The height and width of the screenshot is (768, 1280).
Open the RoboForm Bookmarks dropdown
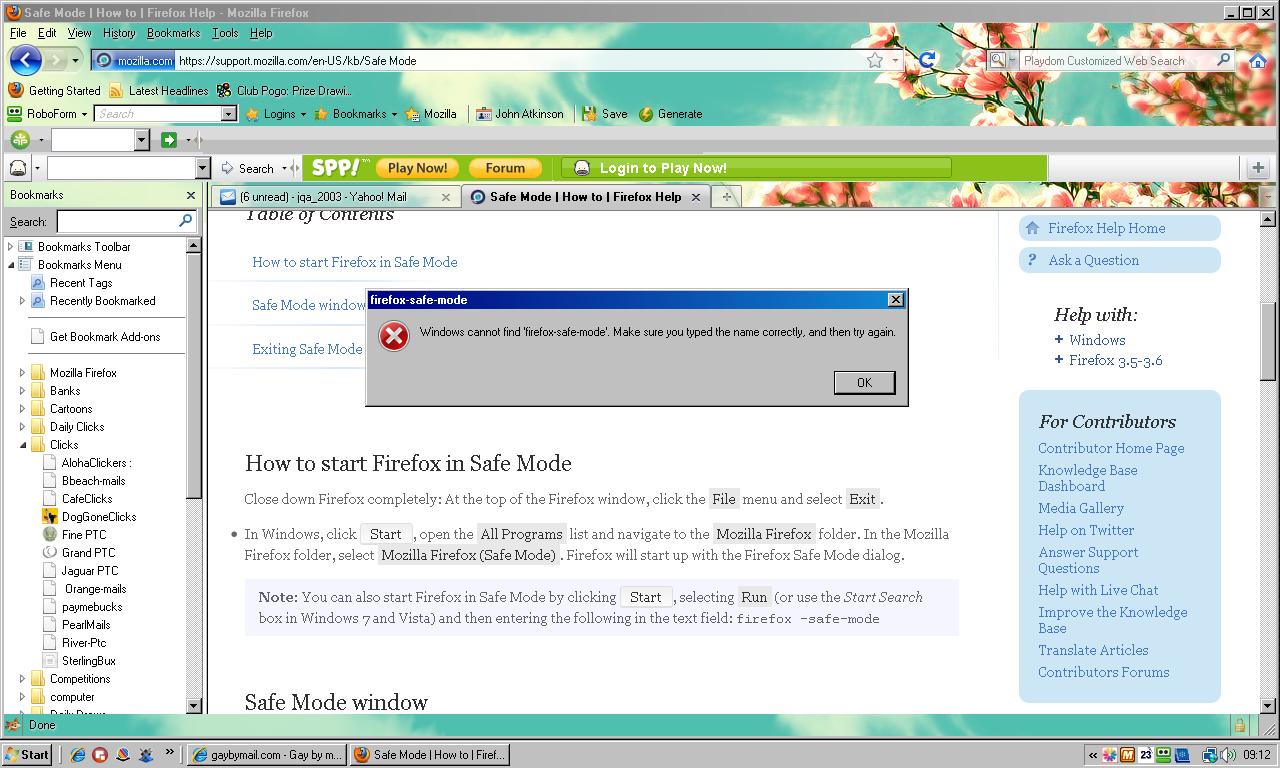(356, 114)
